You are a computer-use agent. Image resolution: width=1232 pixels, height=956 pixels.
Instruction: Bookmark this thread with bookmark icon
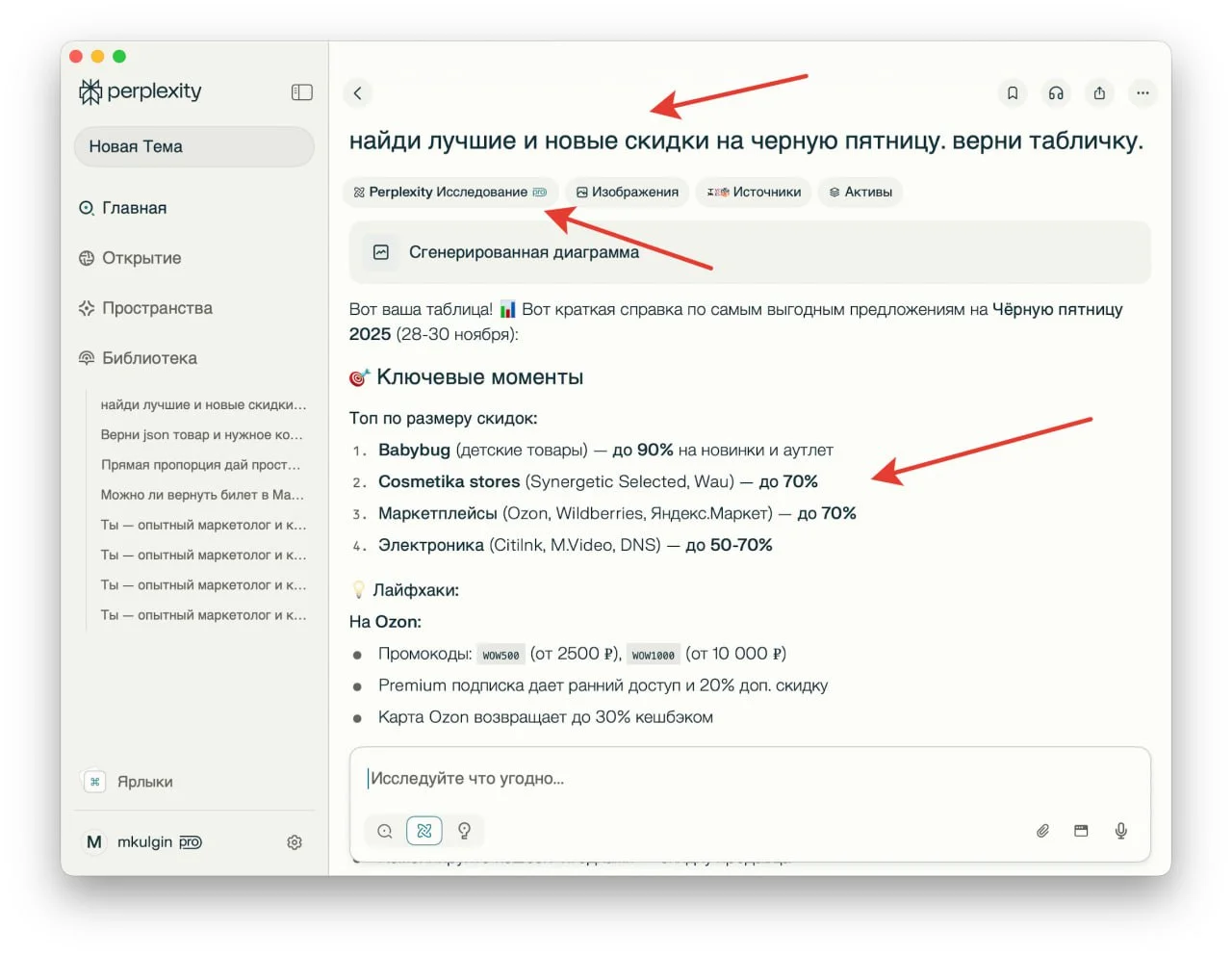click(x=1013, y=93)
